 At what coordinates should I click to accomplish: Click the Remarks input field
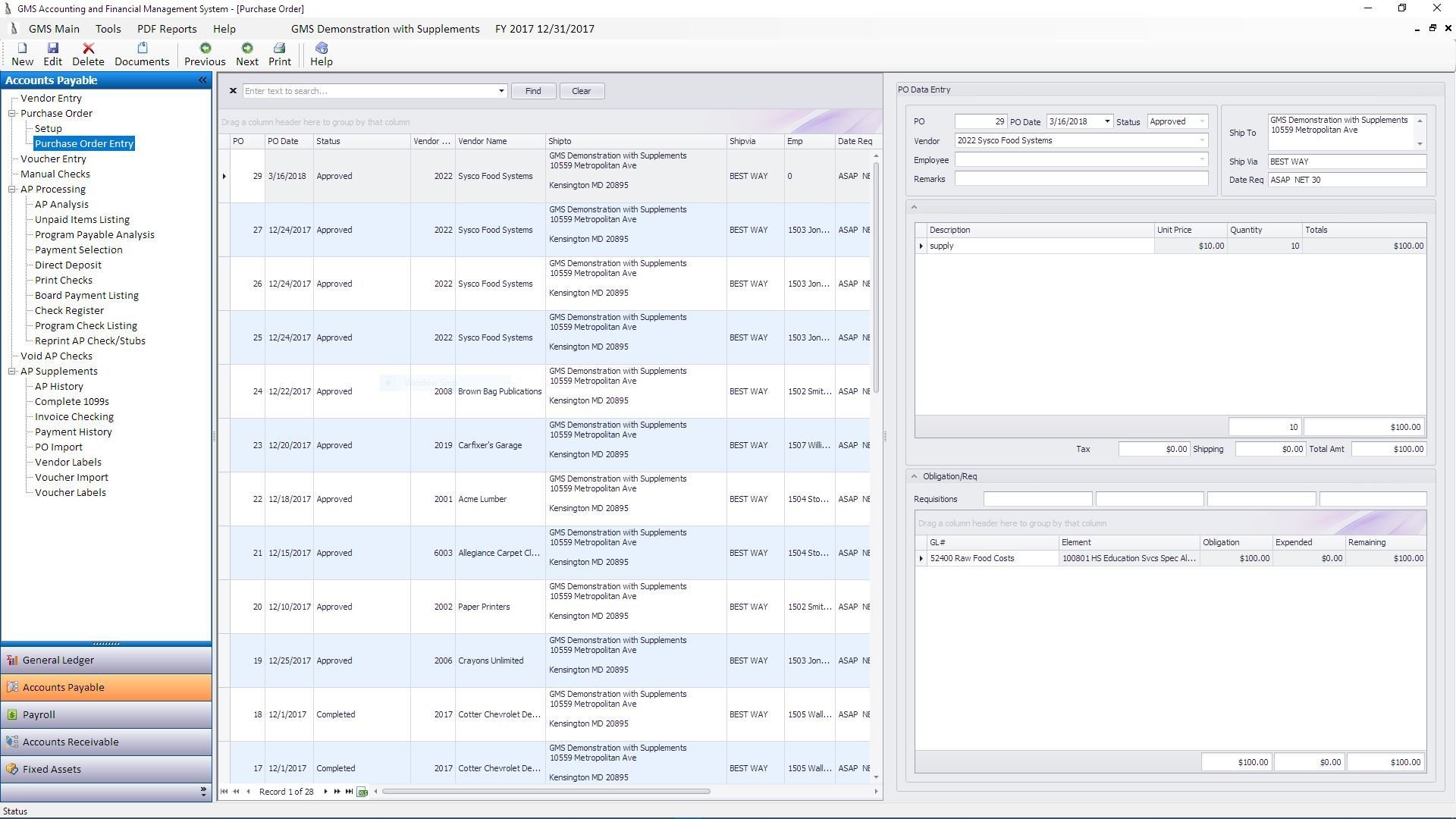coord(1081,179)
